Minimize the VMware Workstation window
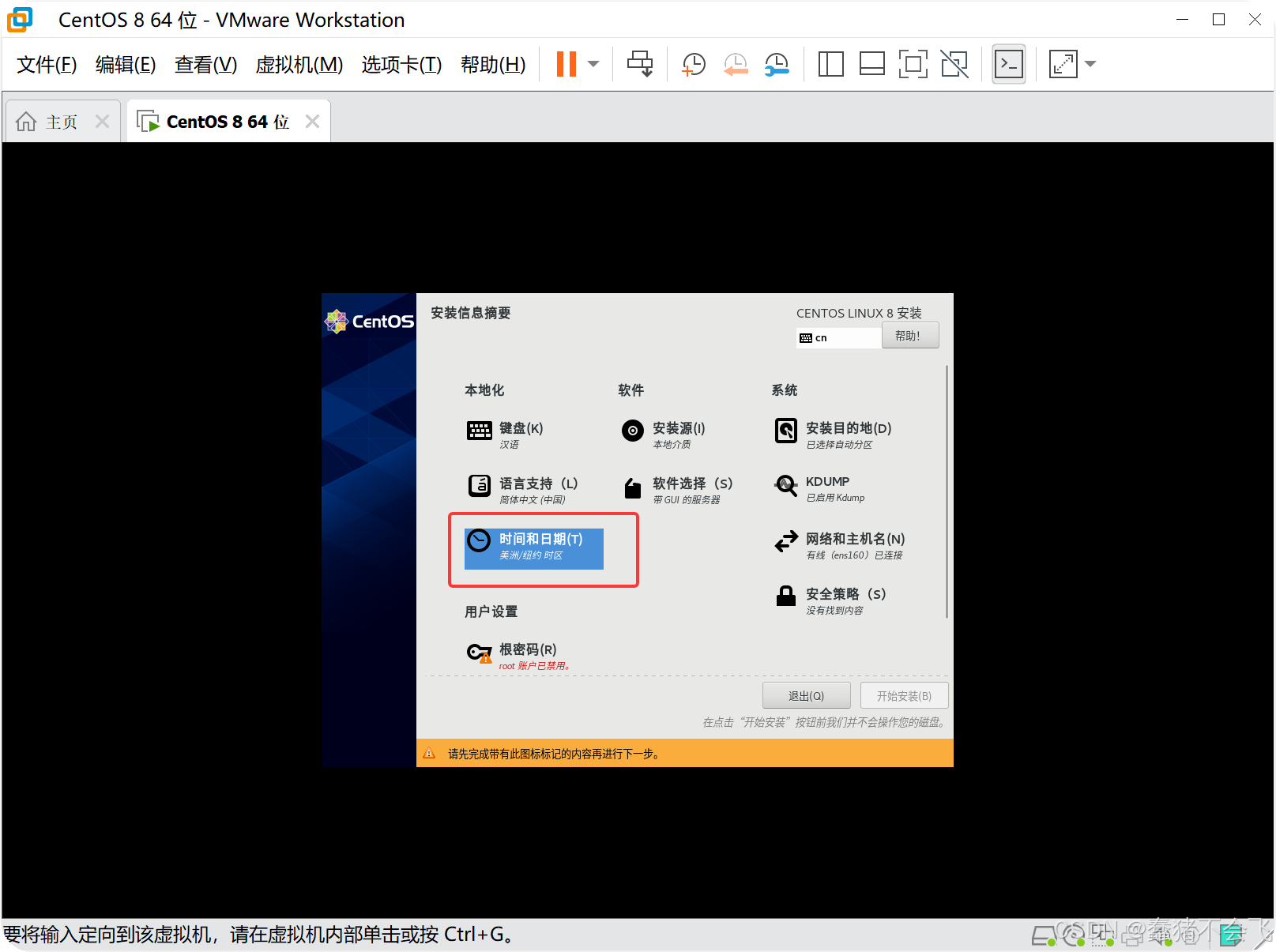The height and width of the screenshot is (952, 1276). pyautogui.click(x=1182, y=20)
